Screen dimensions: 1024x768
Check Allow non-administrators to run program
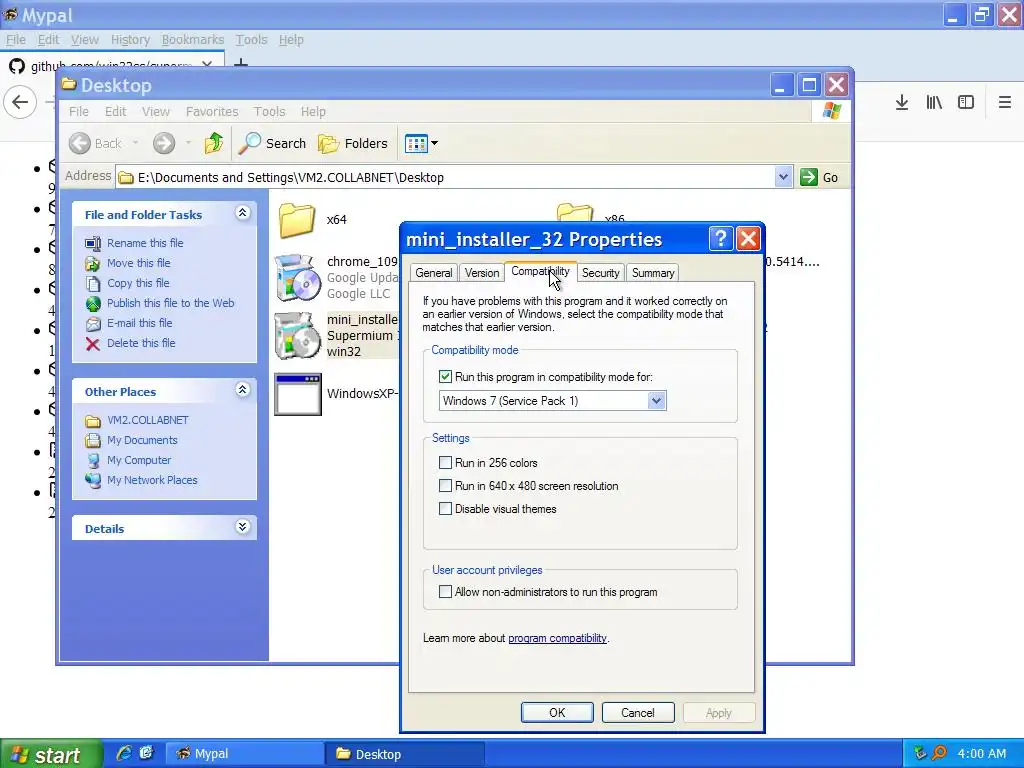click(x=445, y=592)
